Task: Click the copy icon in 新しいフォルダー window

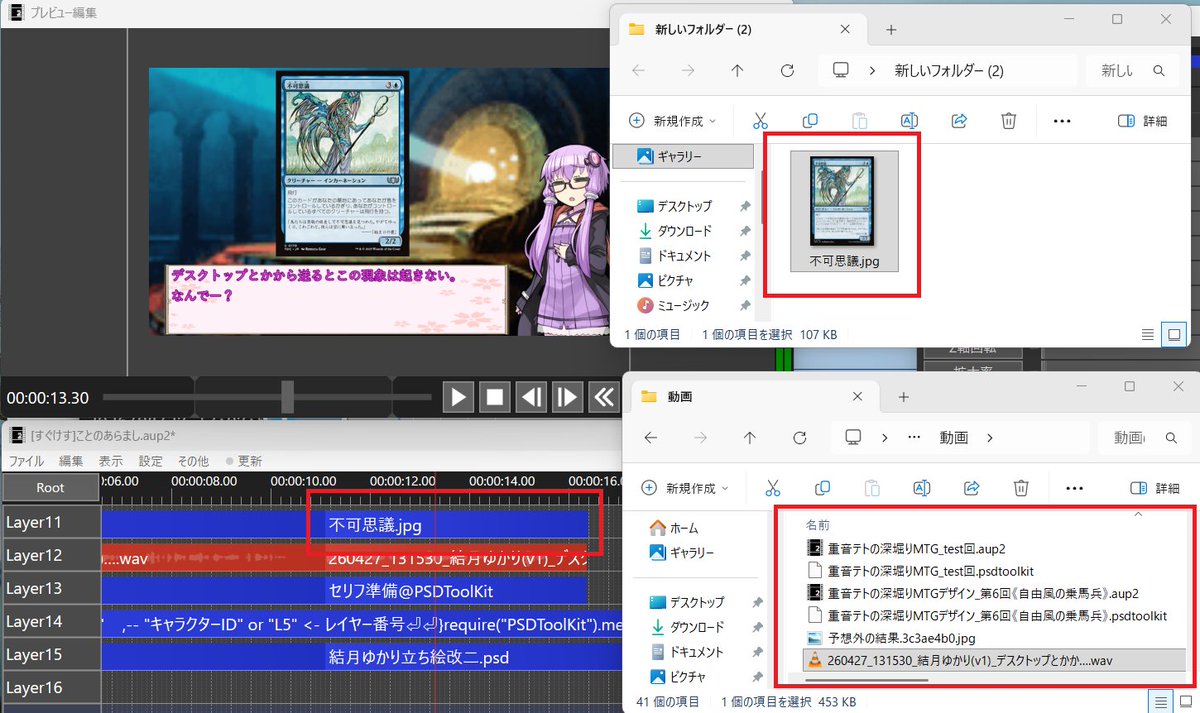Action: (x=810, y=121)
